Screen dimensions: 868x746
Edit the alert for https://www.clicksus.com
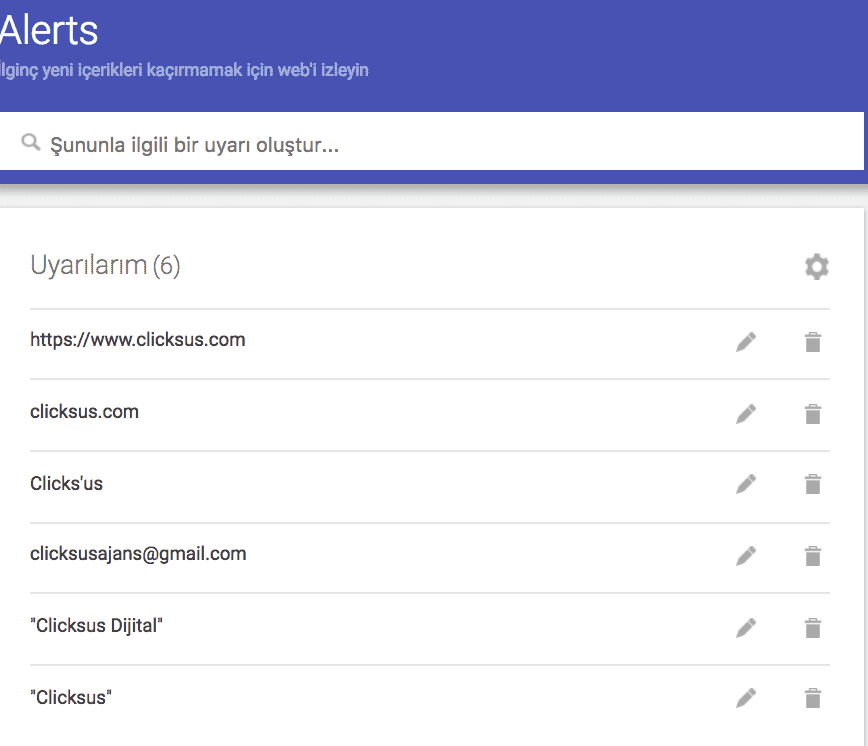pyautogui.click(x=746, y=341)
